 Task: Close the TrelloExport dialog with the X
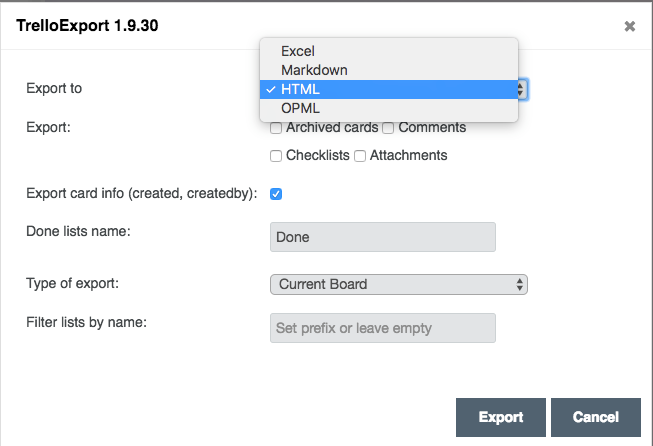630,26
